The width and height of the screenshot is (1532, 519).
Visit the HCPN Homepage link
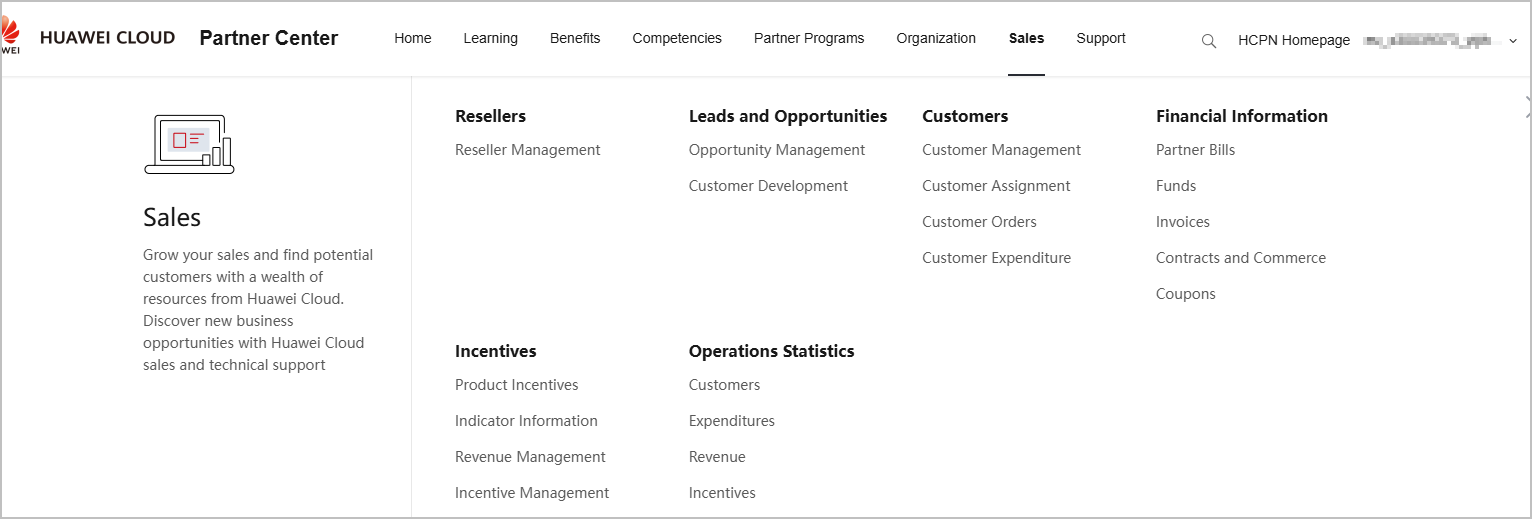[1294, 40]
